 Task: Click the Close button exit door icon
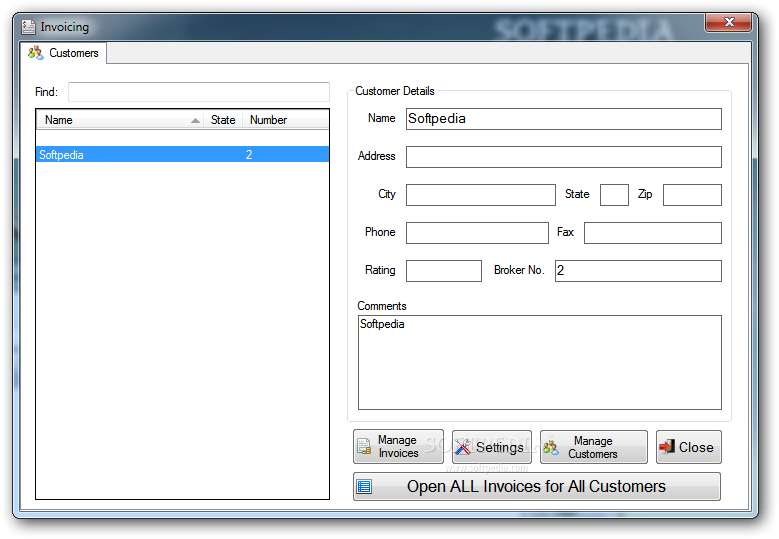tap(667, 447)
